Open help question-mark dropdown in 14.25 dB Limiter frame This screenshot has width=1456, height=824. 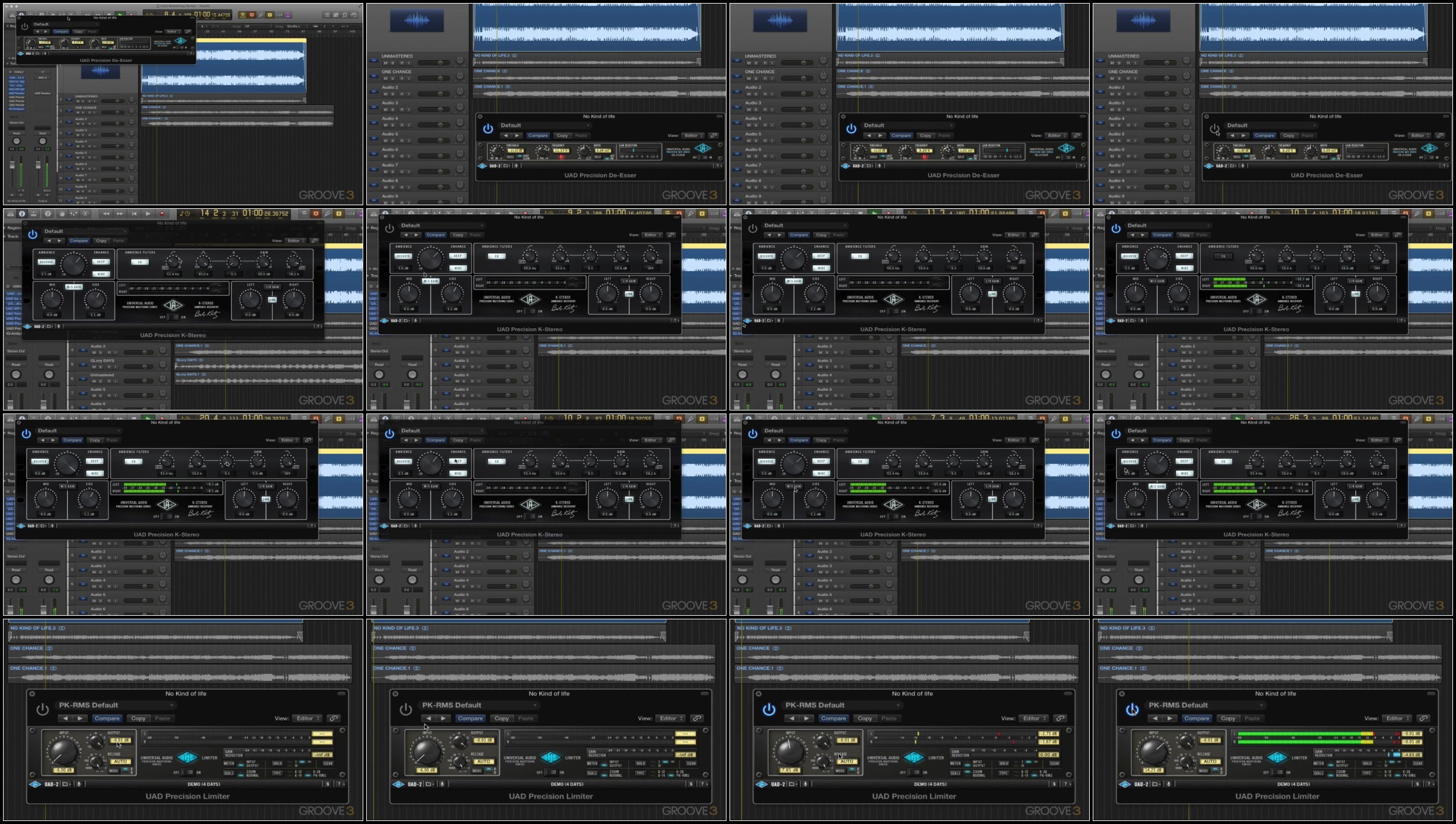tap(1430, 784)
